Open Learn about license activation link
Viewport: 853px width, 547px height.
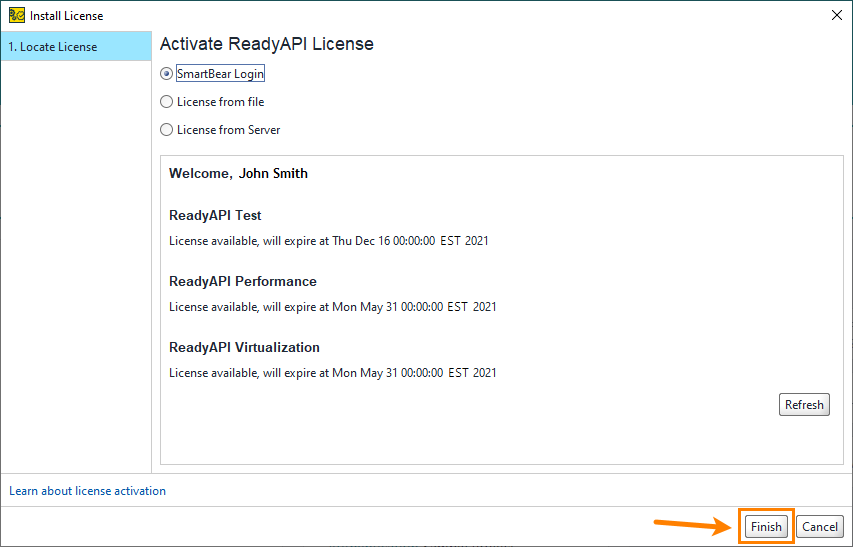88,490
